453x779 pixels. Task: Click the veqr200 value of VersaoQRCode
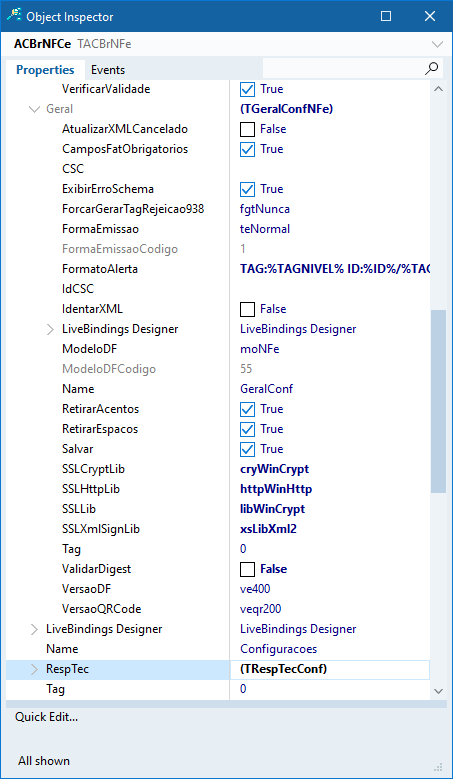261,609
